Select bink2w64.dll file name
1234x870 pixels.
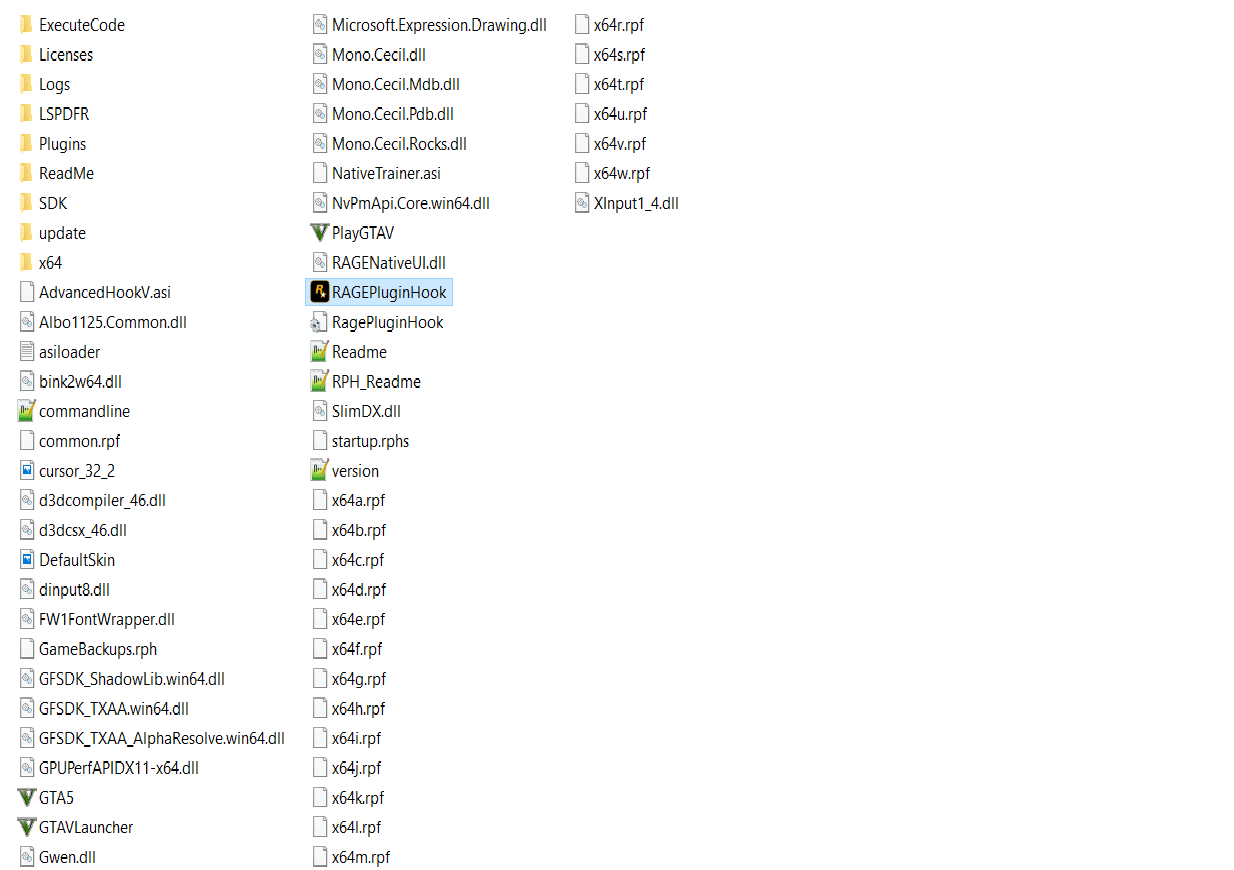81,382
